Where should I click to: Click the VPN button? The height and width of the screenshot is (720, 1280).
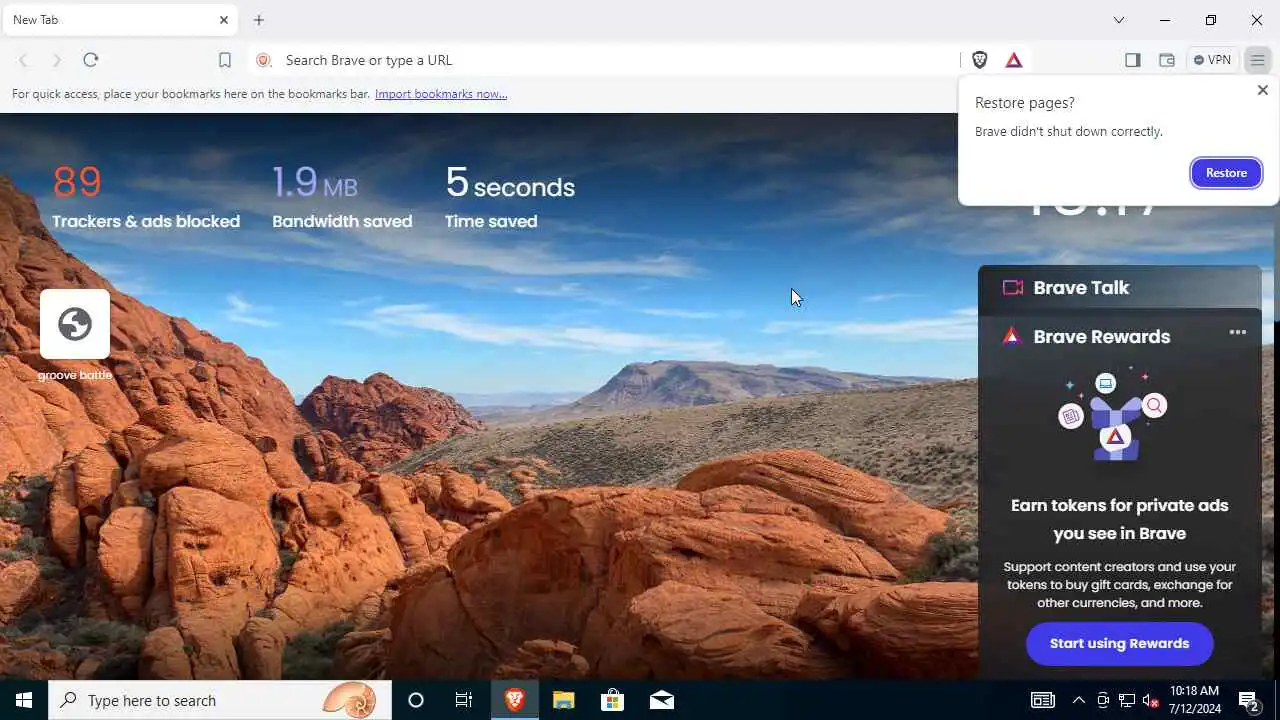coord(1212,60)
